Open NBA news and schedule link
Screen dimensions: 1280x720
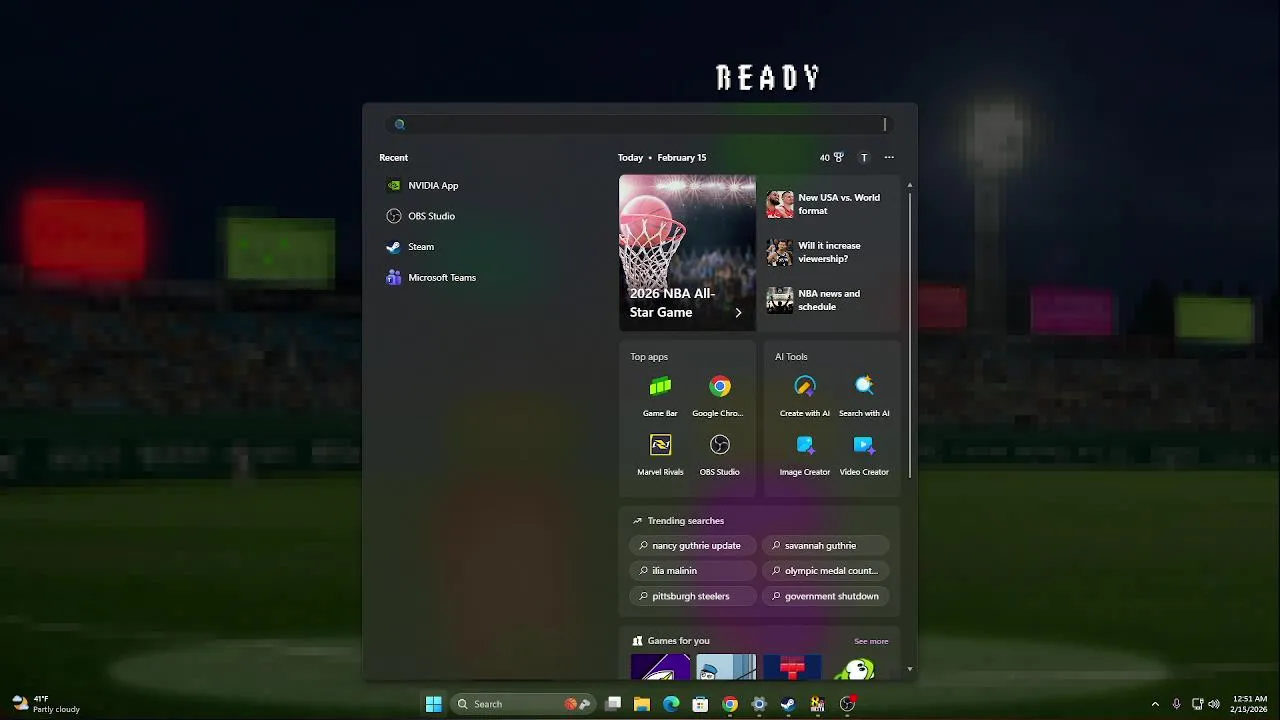click(x=828, y=300)
